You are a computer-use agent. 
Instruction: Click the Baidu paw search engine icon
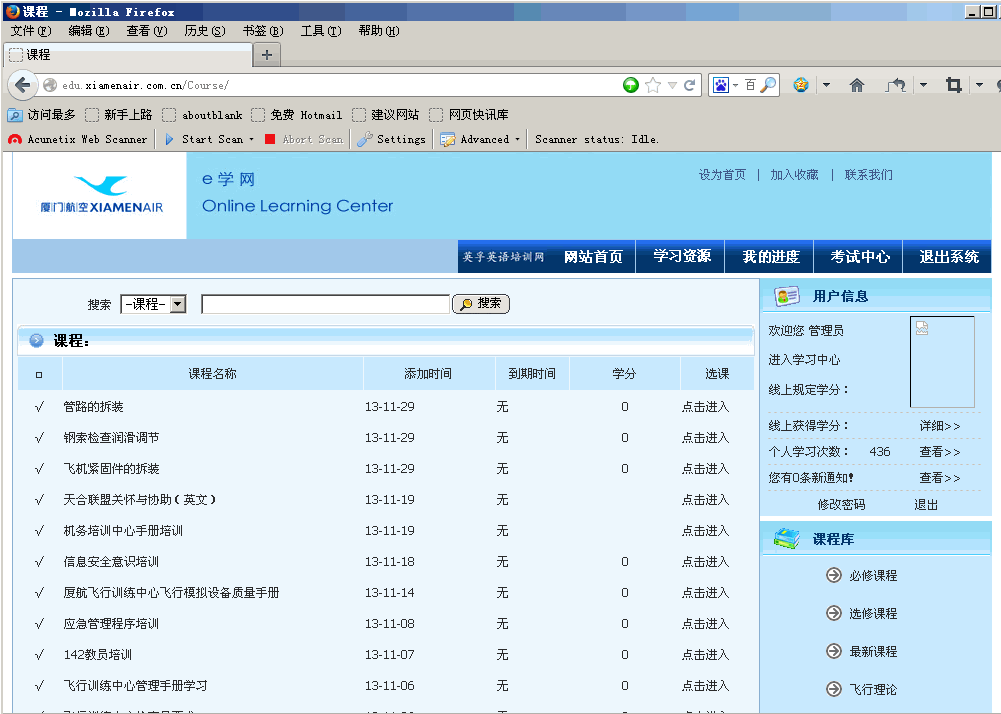721,85
